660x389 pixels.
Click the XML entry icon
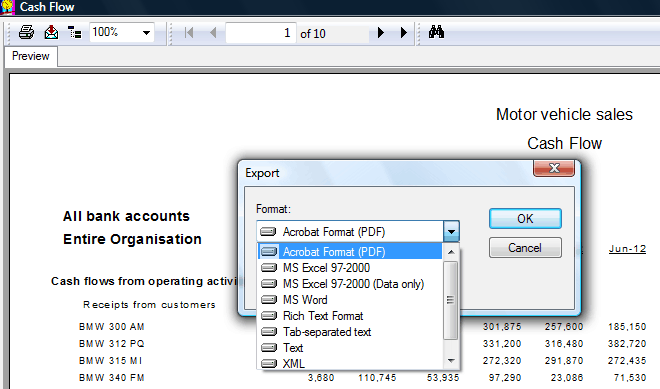[x=269, y=364]
